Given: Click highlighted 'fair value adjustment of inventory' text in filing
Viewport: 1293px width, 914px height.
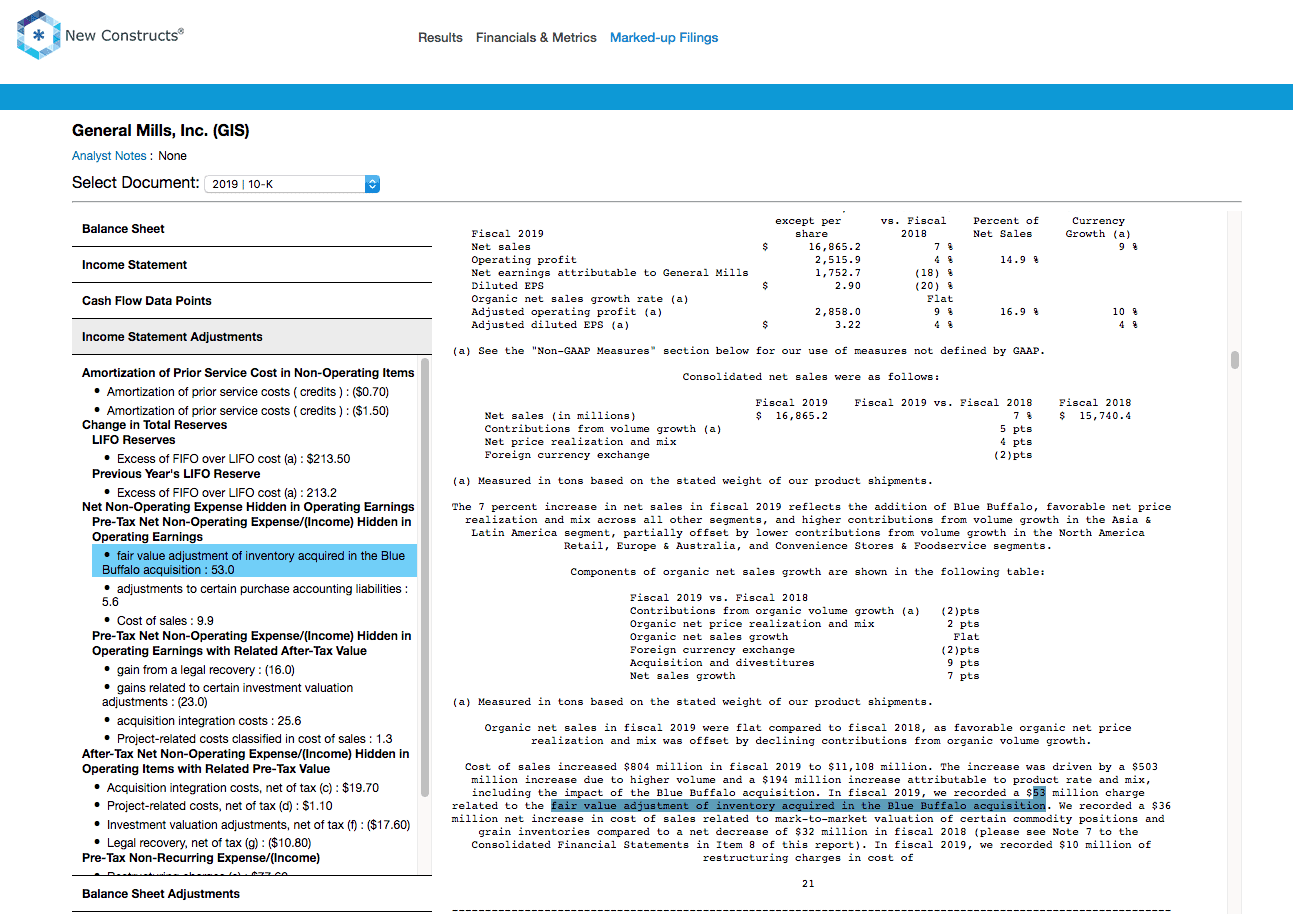Looking at the screenshot, I should 798,806.
